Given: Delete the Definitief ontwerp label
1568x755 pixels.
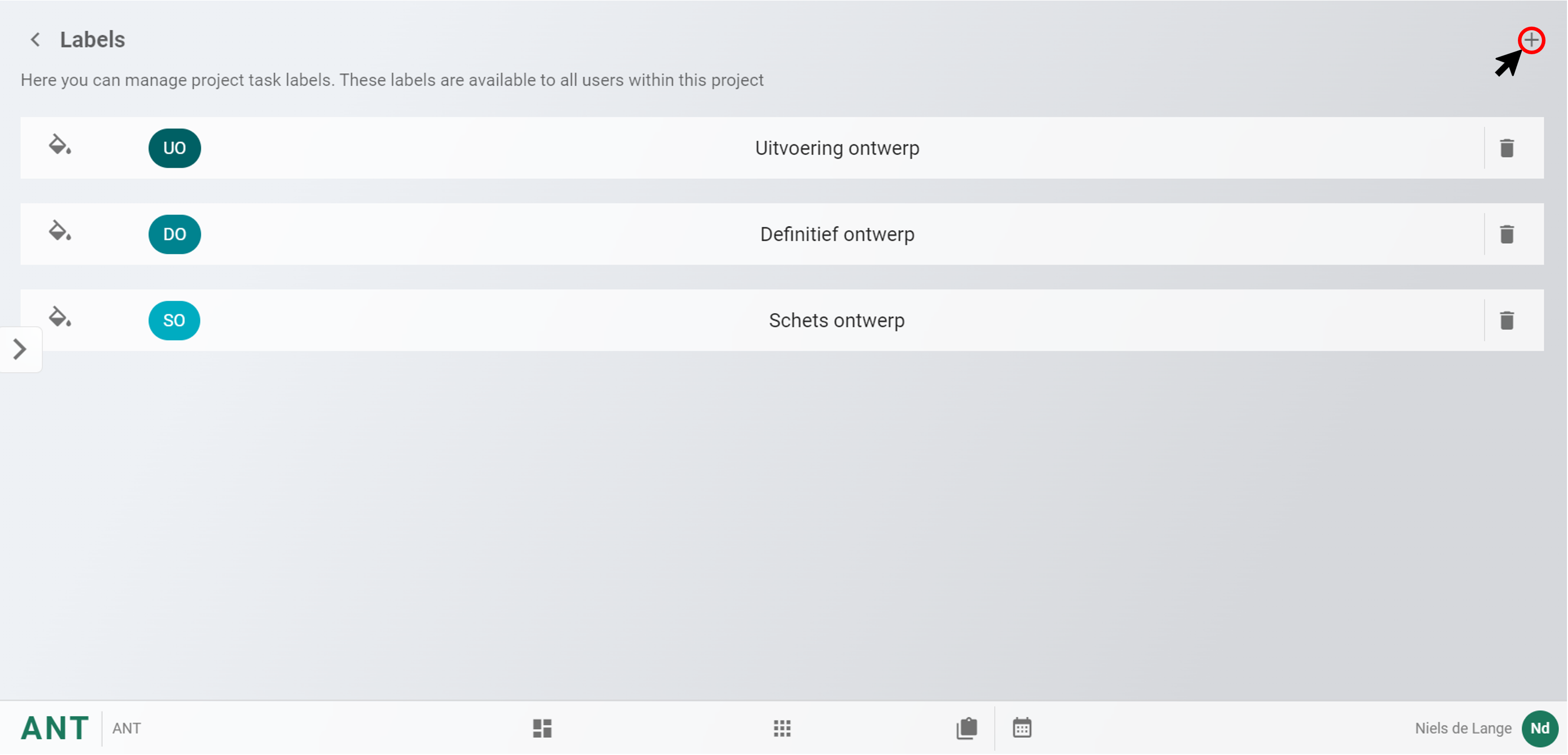Looking at the screenshot, I should [x=1507, y=234].
